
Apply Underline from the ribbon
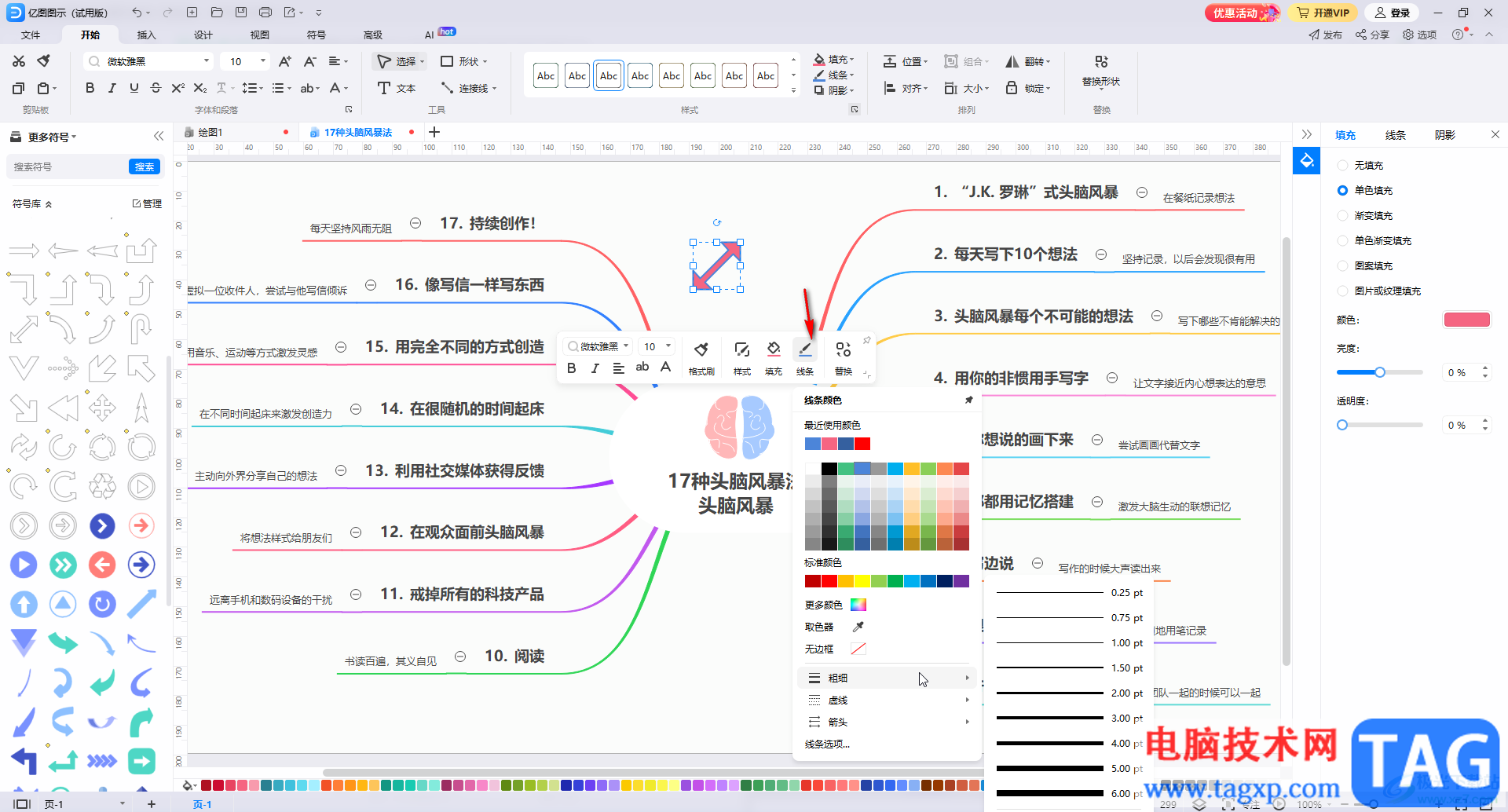(x=134, y=88)
